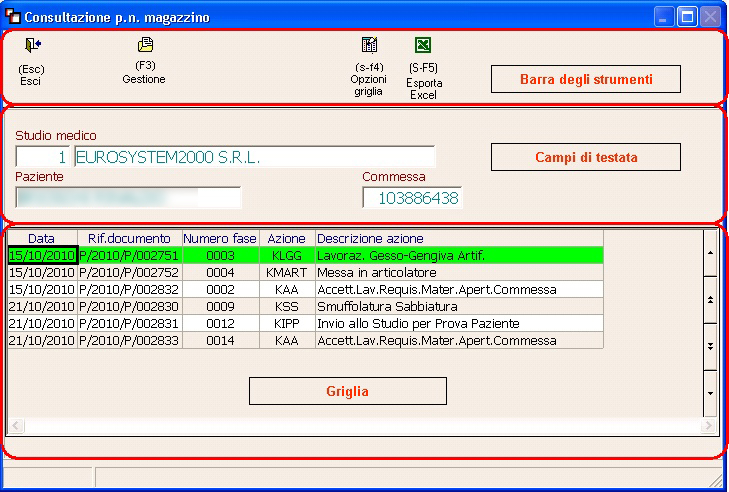Click the Rif.documento column header
This screenshot has height=492, width=729.
point(130,239)
